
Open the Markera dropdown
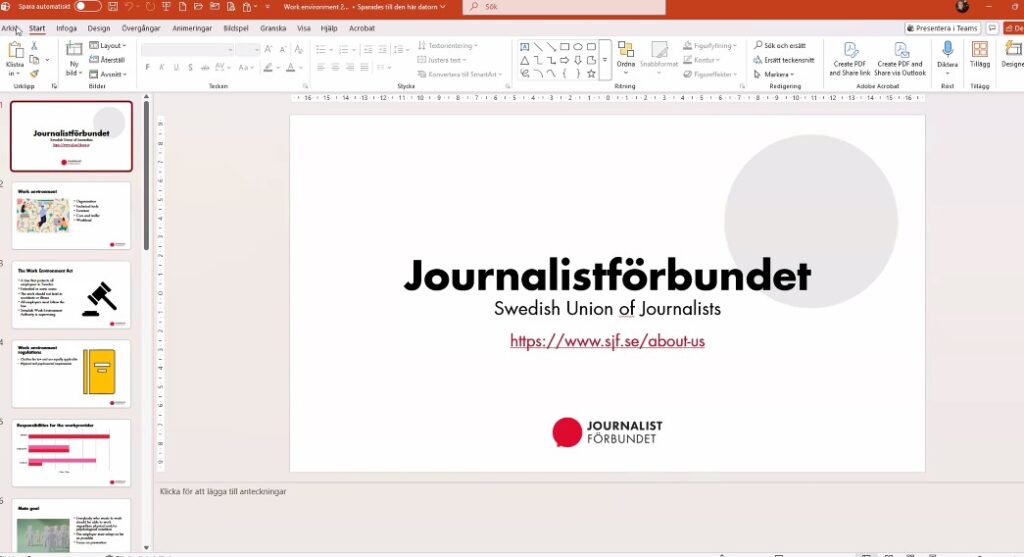click(x=774, y=74)
